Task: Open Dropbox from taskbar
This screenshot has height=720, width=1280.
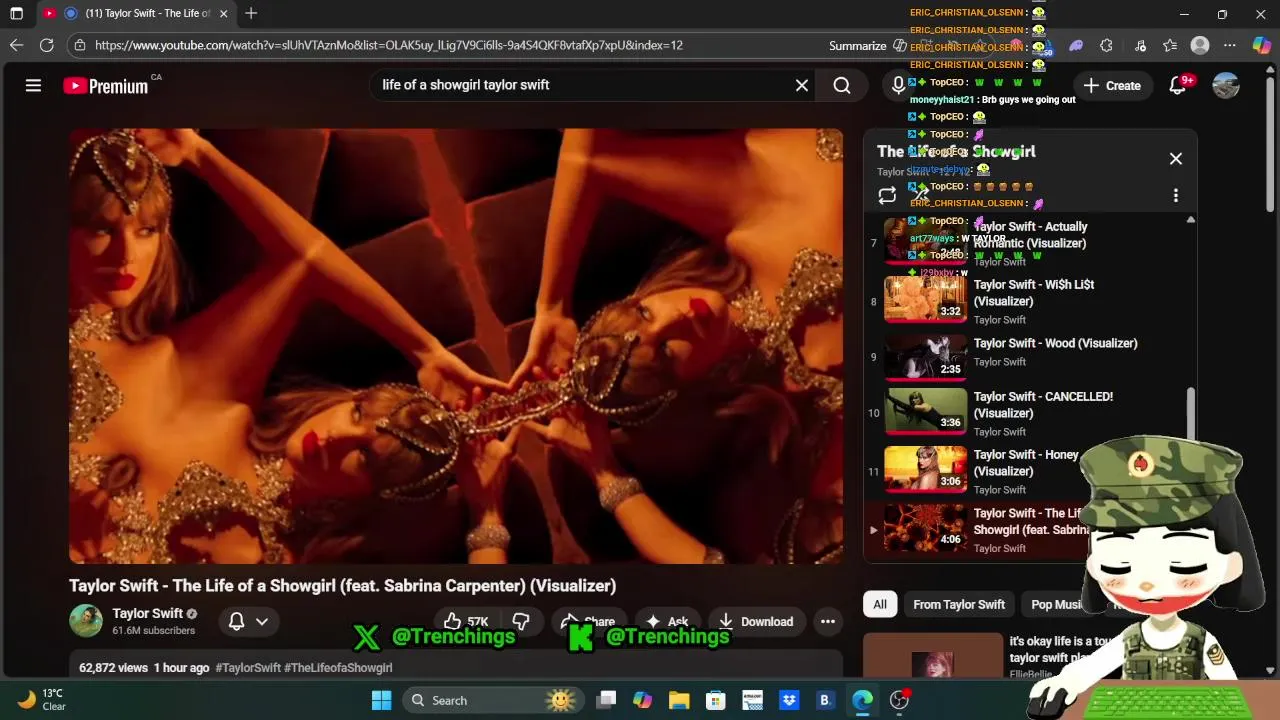Action: point(788,700)
